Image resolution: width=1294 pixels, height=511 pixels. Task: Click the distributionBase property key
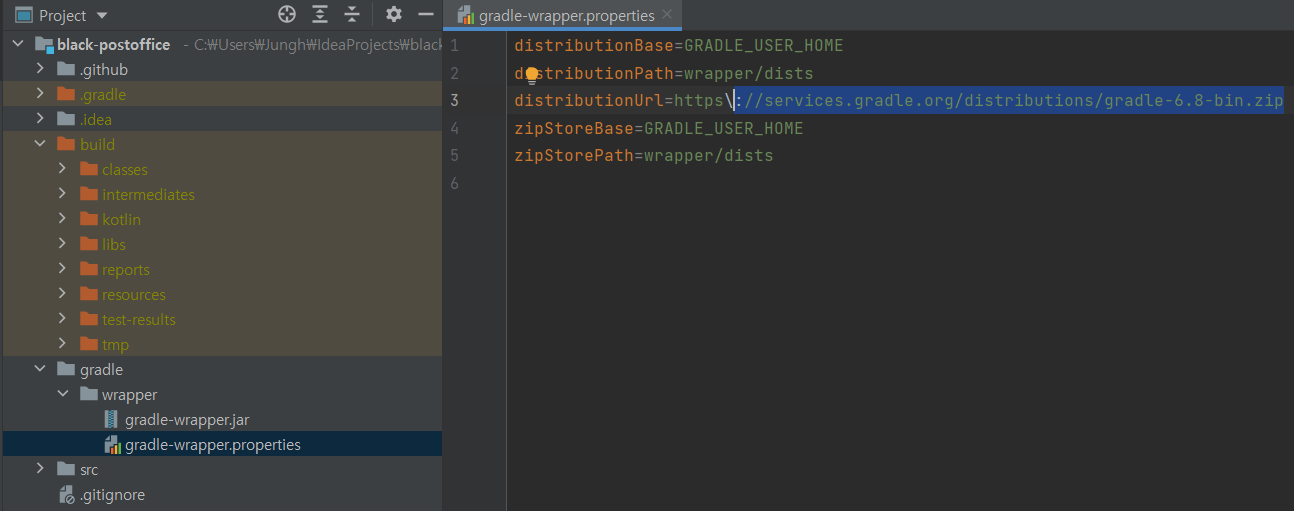pyautogui.click(x=594, y=46)
